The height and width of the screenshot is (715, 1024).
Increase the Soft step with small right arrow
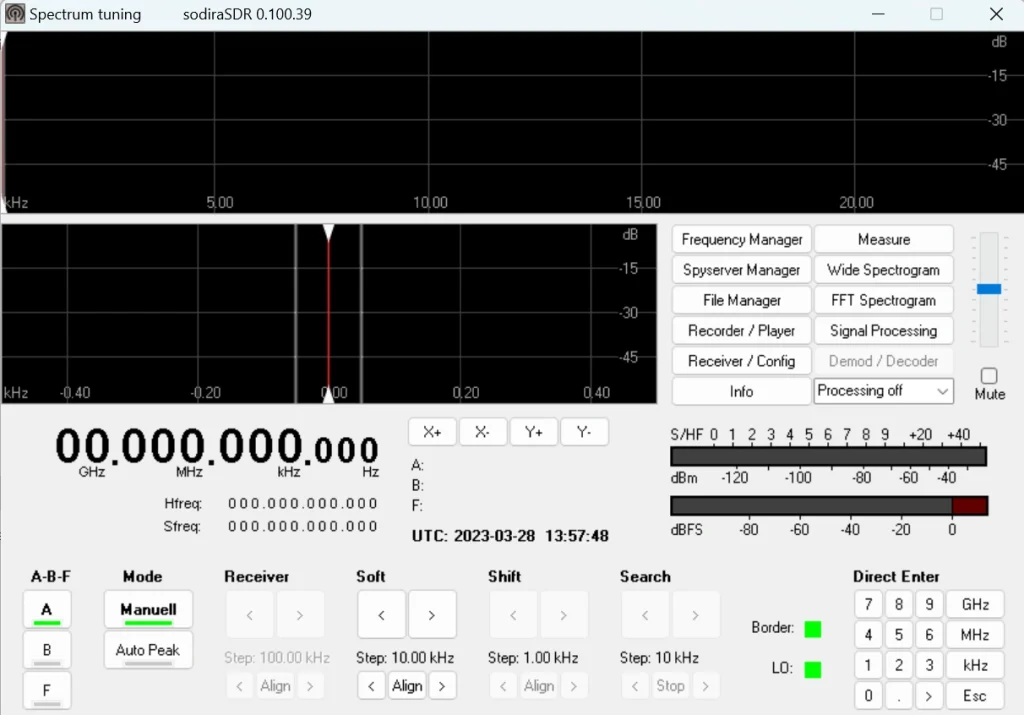tap(442, 686)
